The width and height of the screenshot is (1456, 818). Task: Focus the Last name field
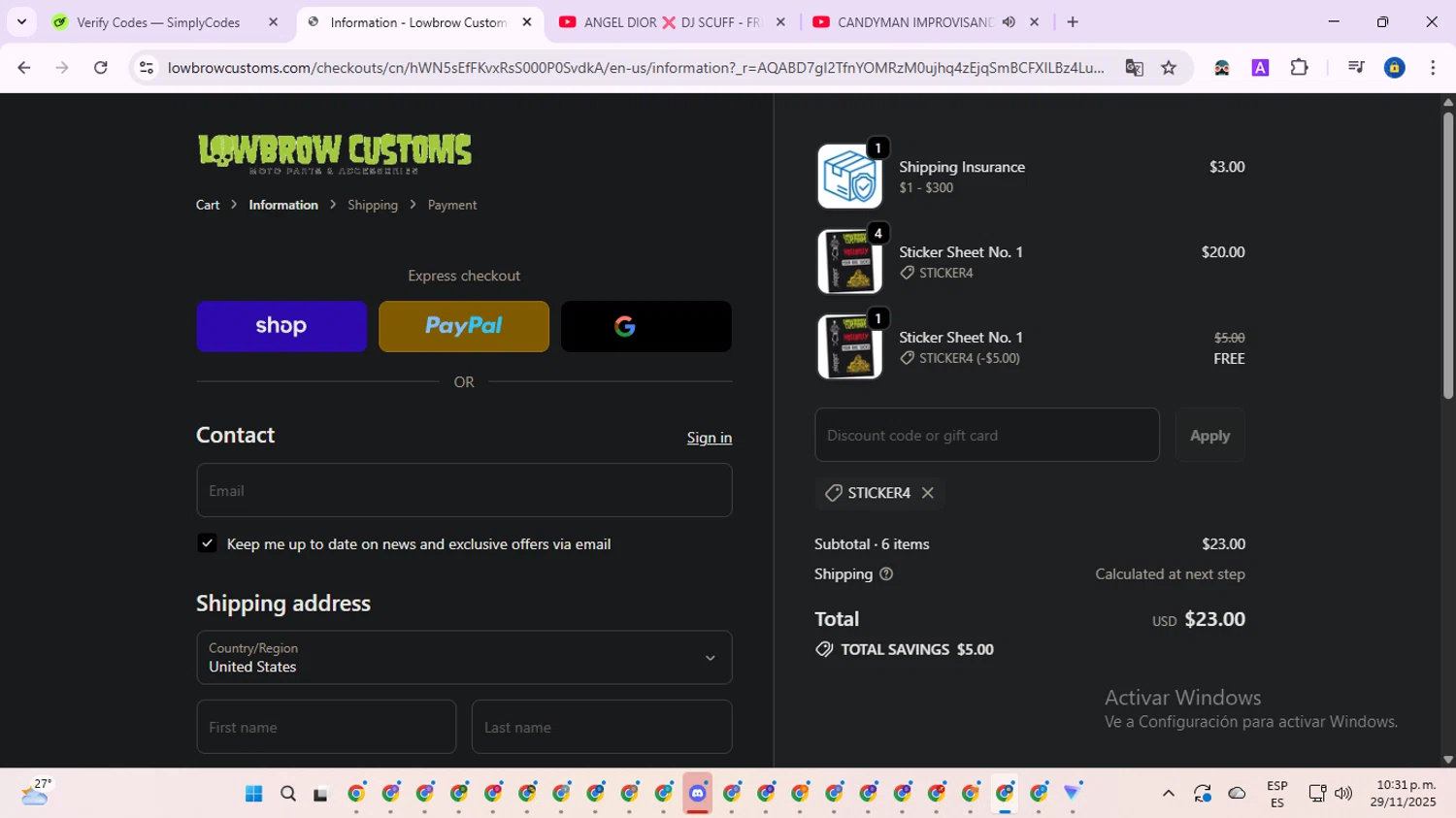point(602,727)
